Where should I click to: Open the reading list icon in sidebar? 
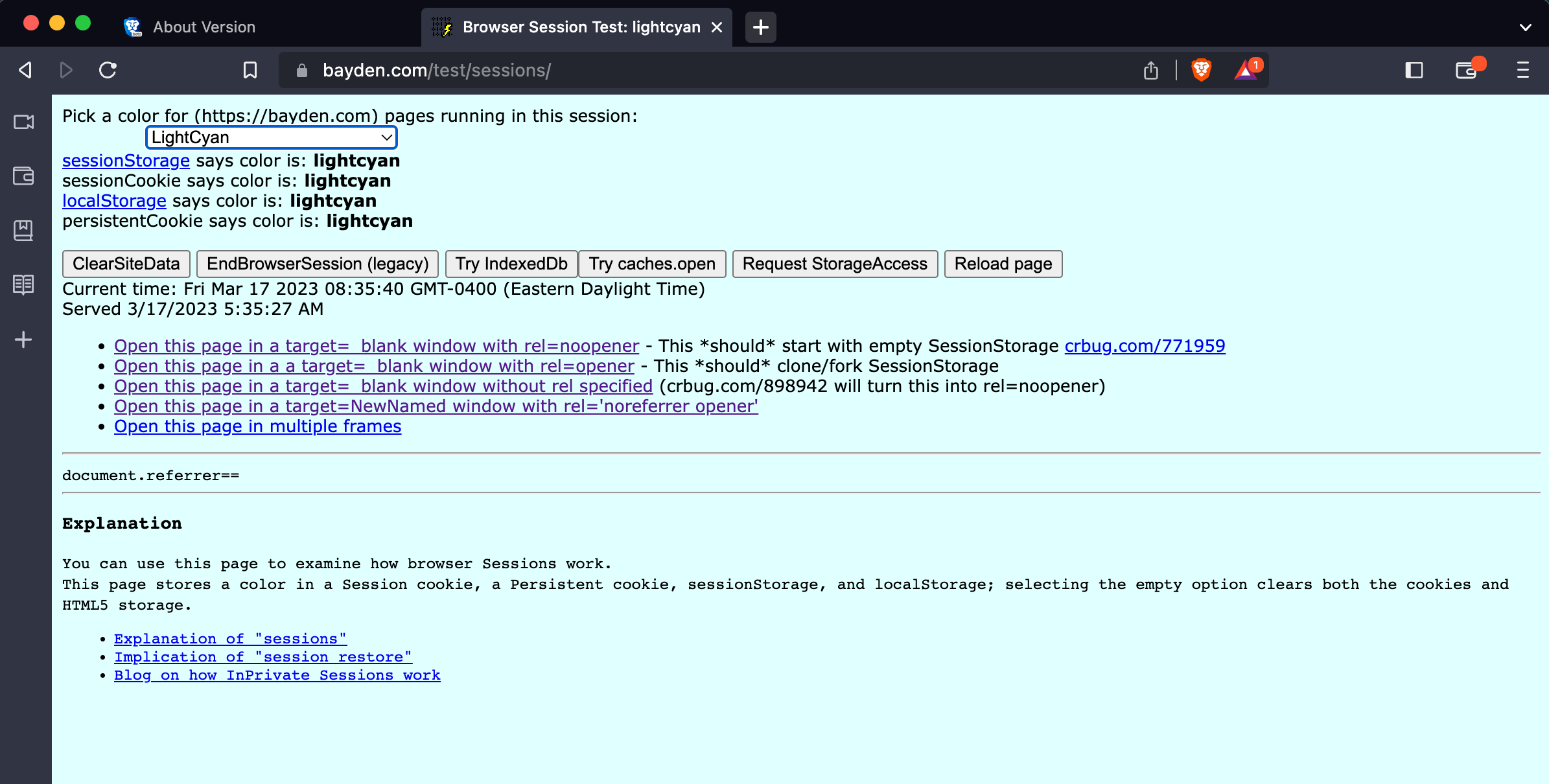coord(23,284)
